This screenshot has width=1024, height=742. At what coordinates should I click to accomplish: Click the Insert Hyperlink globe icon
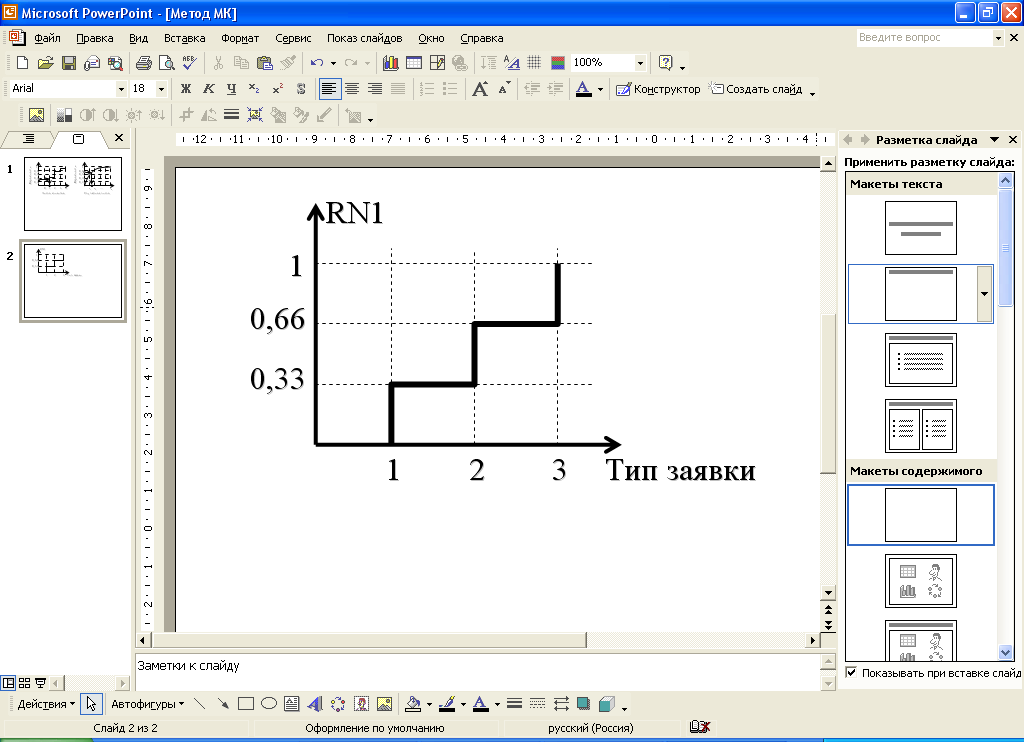click(x=460, y=63)
